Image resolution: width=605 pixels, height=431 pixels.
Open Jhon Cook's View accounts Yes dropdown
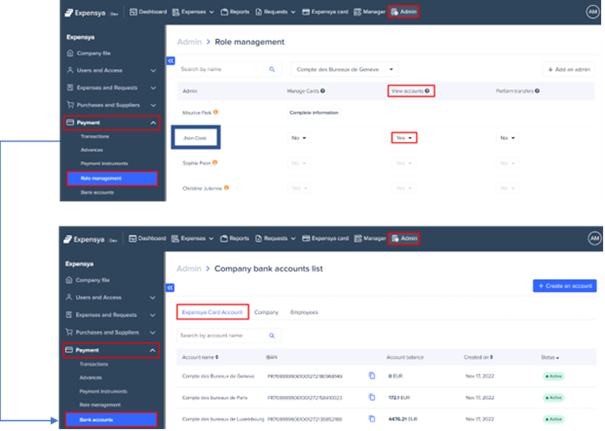pos(404,137)
